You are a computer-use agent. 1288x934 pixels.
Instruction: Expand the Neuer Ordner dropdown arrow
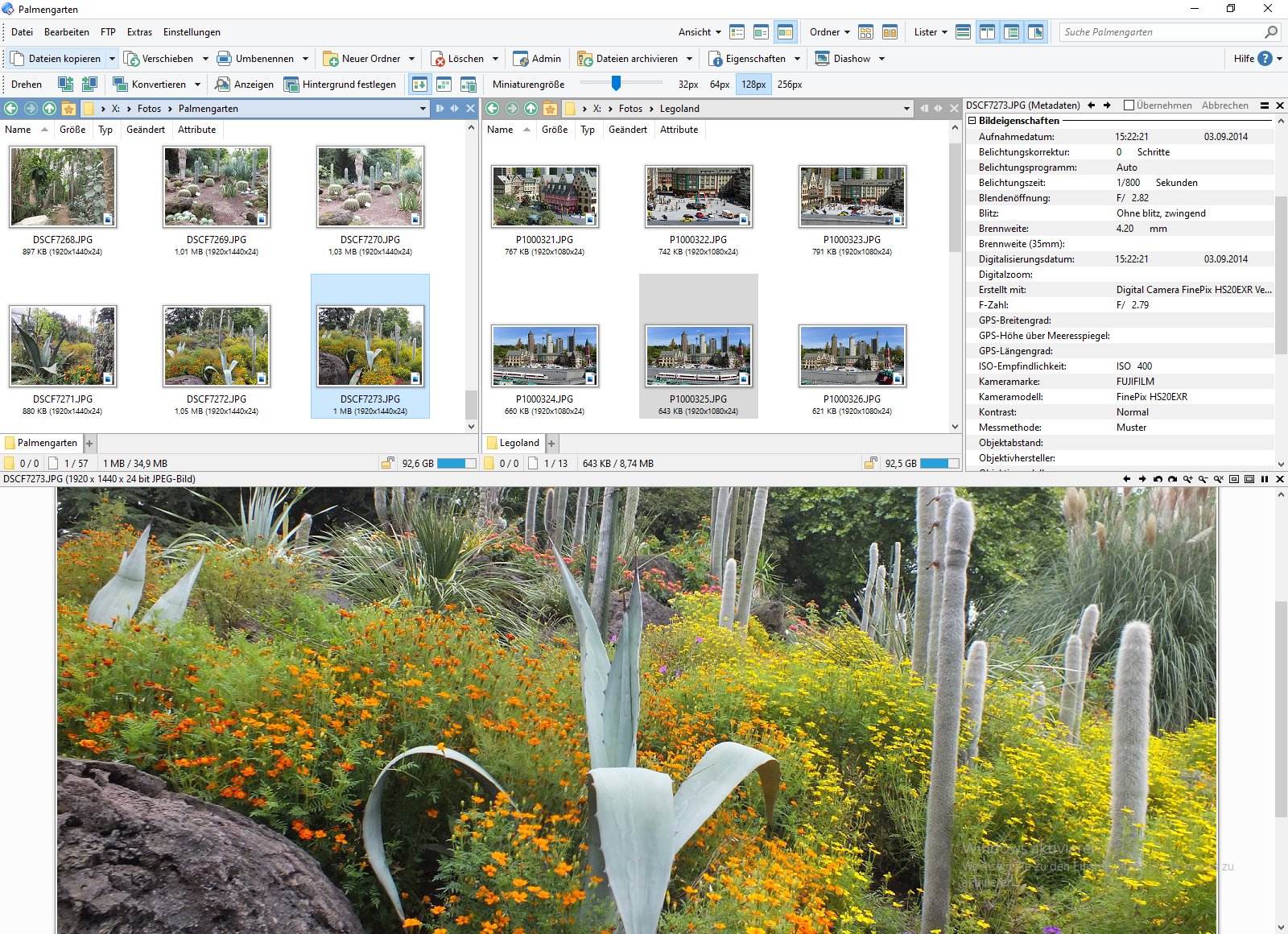(x=411, y=59)
